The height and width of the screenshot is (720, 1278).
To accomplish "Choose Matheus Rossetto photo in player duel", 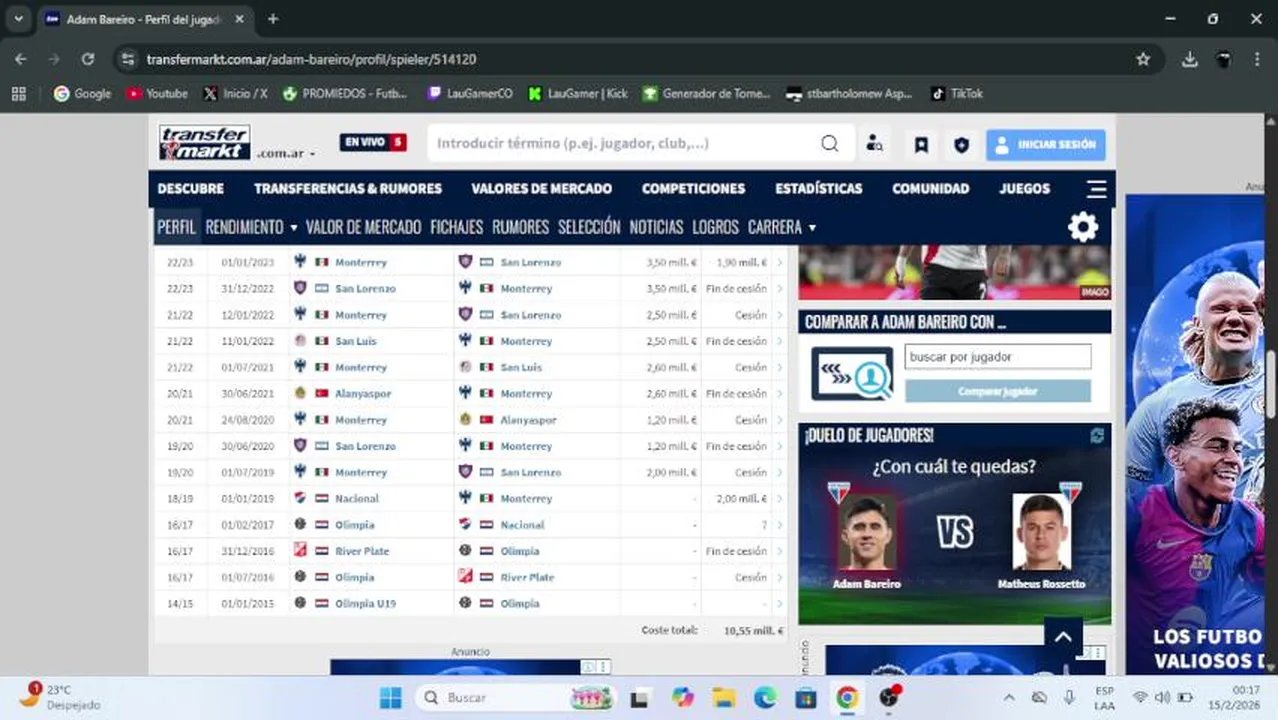I will (x=1041, y=532).
